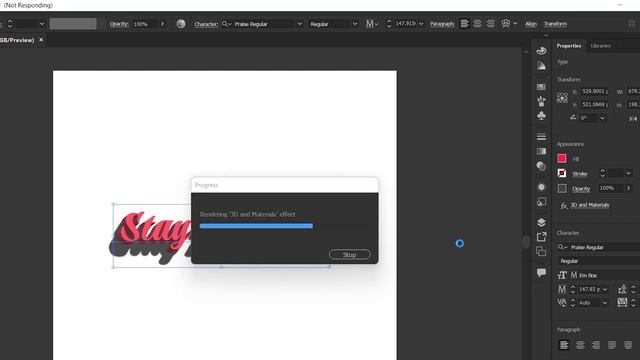Screen dimensions: 640x360
Task: Toggle align right in top control bar
Action: click(x=491, y=24)
